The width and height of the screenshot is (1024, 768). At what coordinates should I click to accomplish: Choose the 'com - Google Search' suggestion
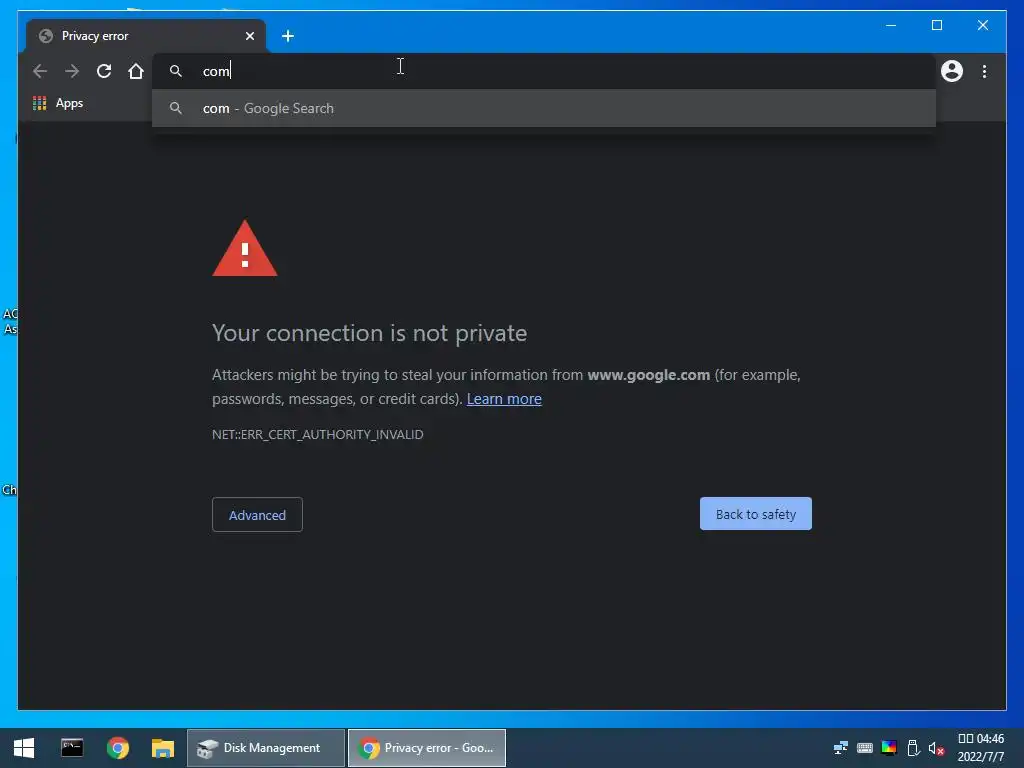(543, 108)
